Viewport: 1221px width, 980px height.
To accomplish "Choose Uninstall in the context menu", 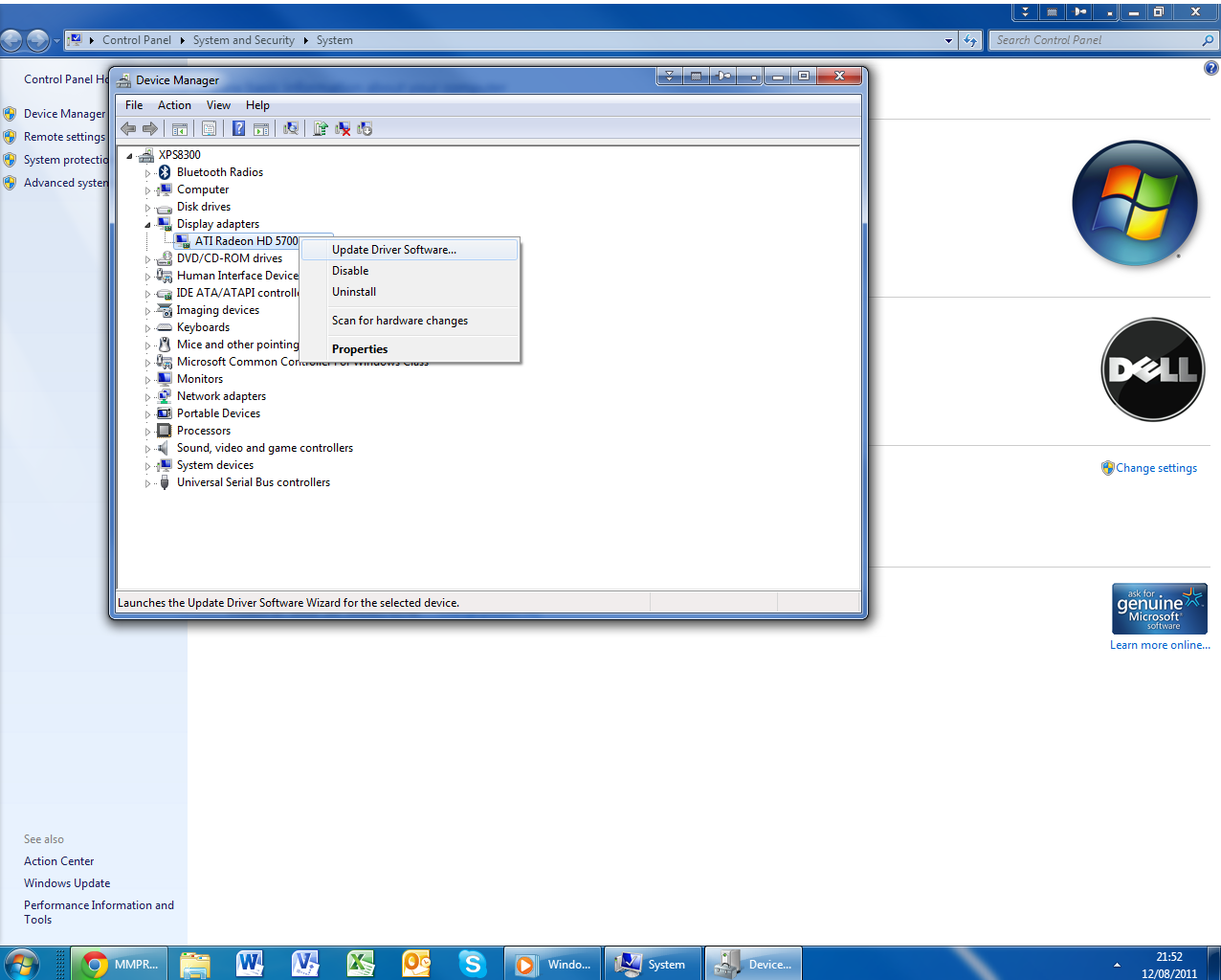I will [x=410, y=292].
